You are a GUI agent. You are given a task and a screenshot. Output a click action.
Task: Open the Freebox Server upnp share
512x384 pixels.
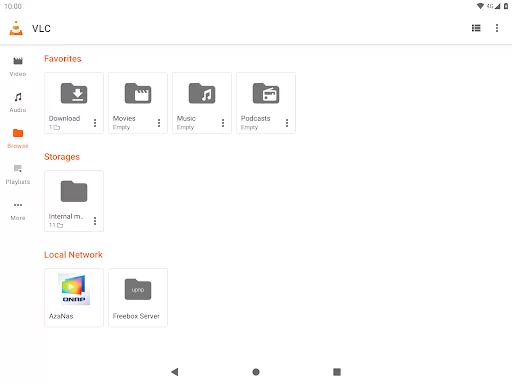(138, 298)
